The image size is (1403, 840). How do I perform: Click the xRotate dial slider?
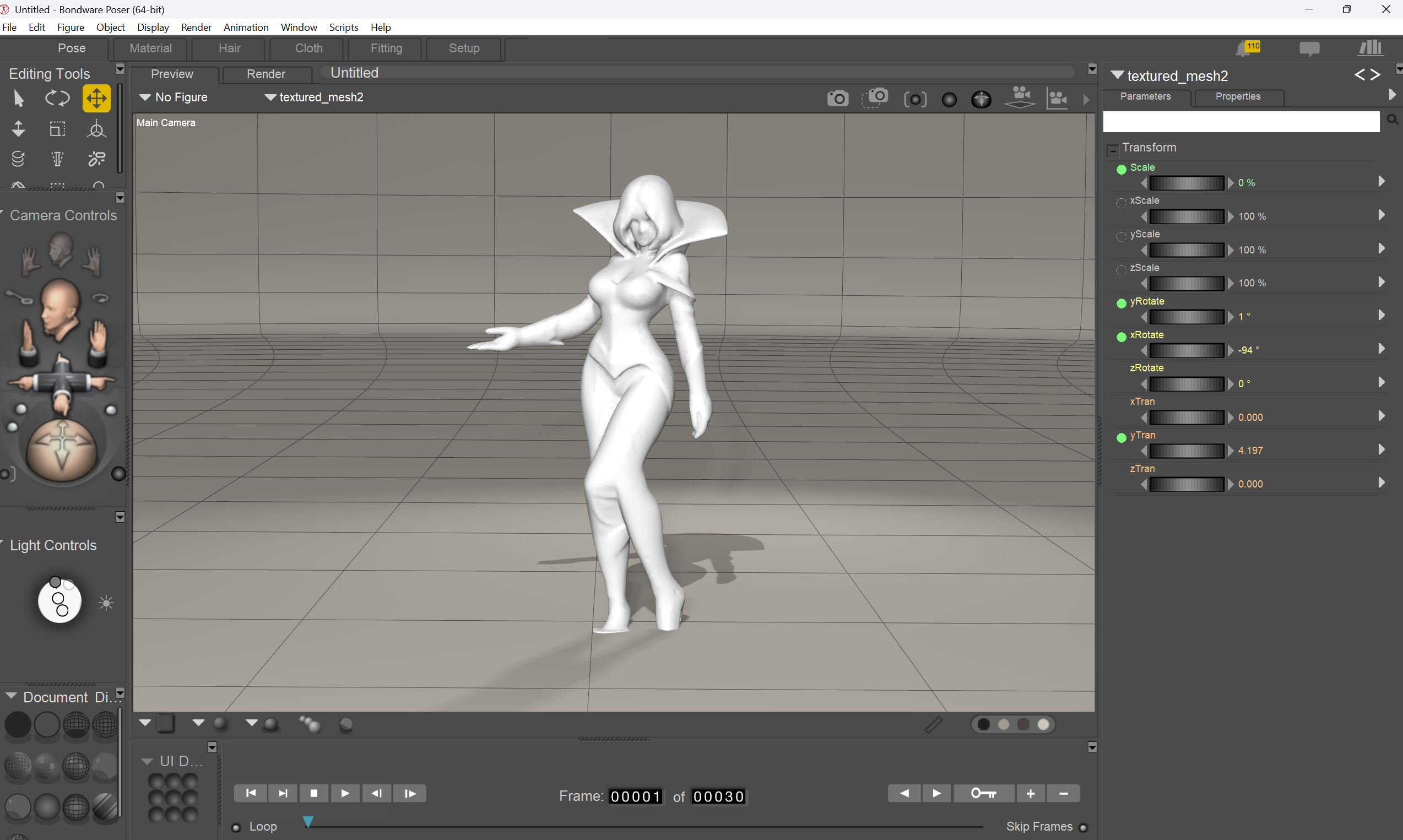click(x=1188, y=350)
